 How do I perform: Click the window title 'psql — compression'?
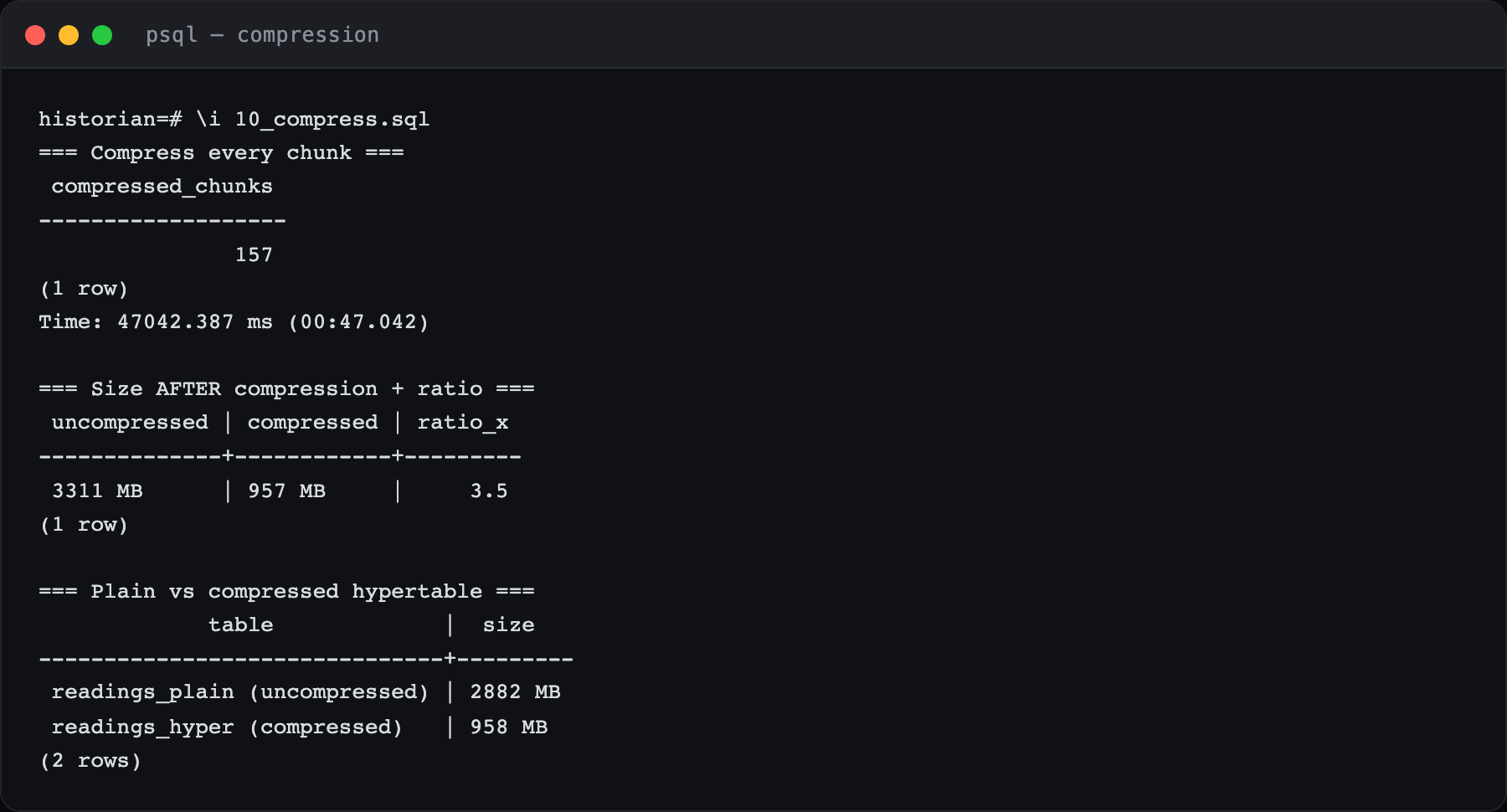(262, 35)
